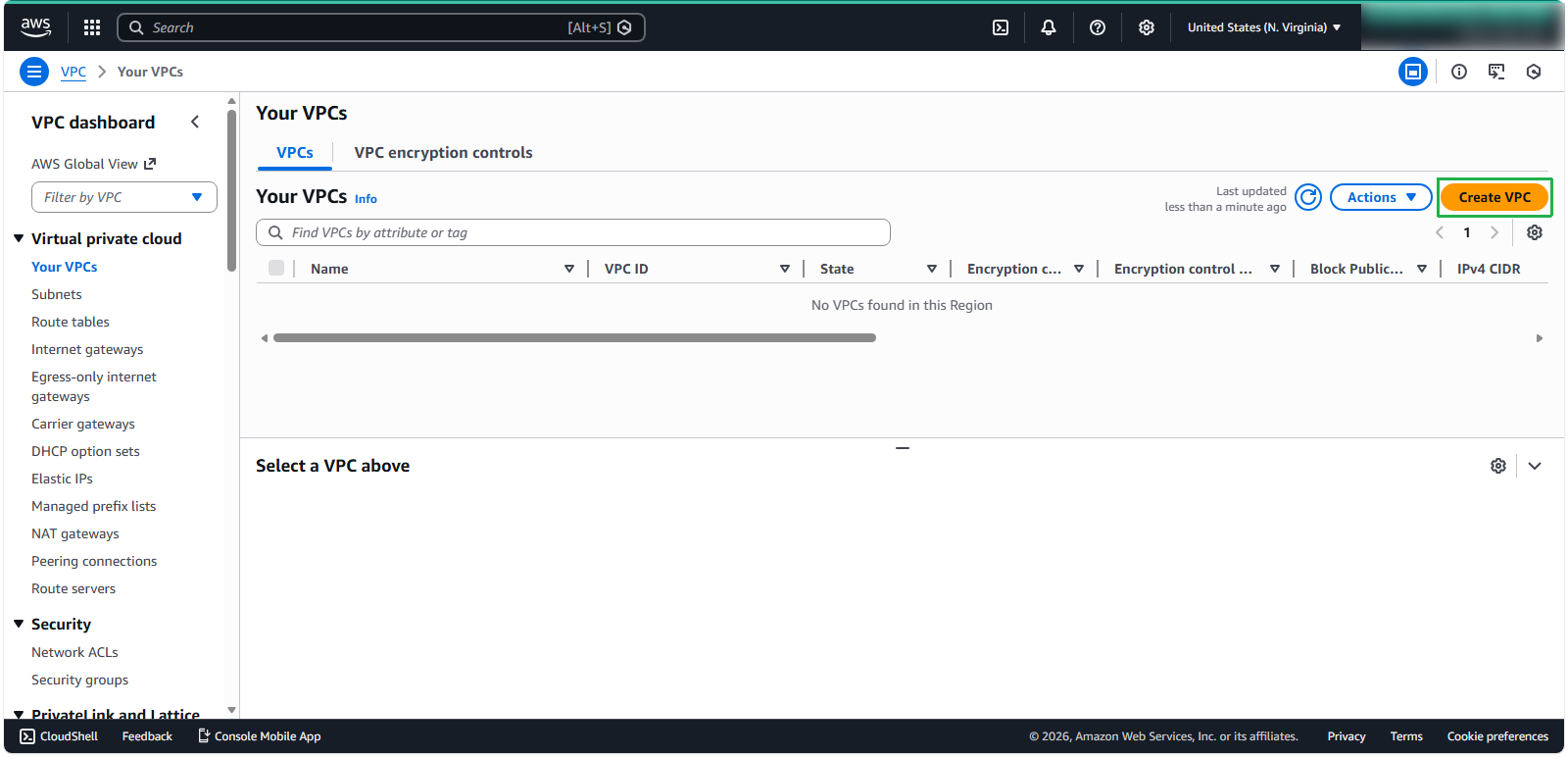This screenshot has height=757, width=1568.
Task: Collapse the Security section
Action: pyautogui.click(x=19, y=624)
